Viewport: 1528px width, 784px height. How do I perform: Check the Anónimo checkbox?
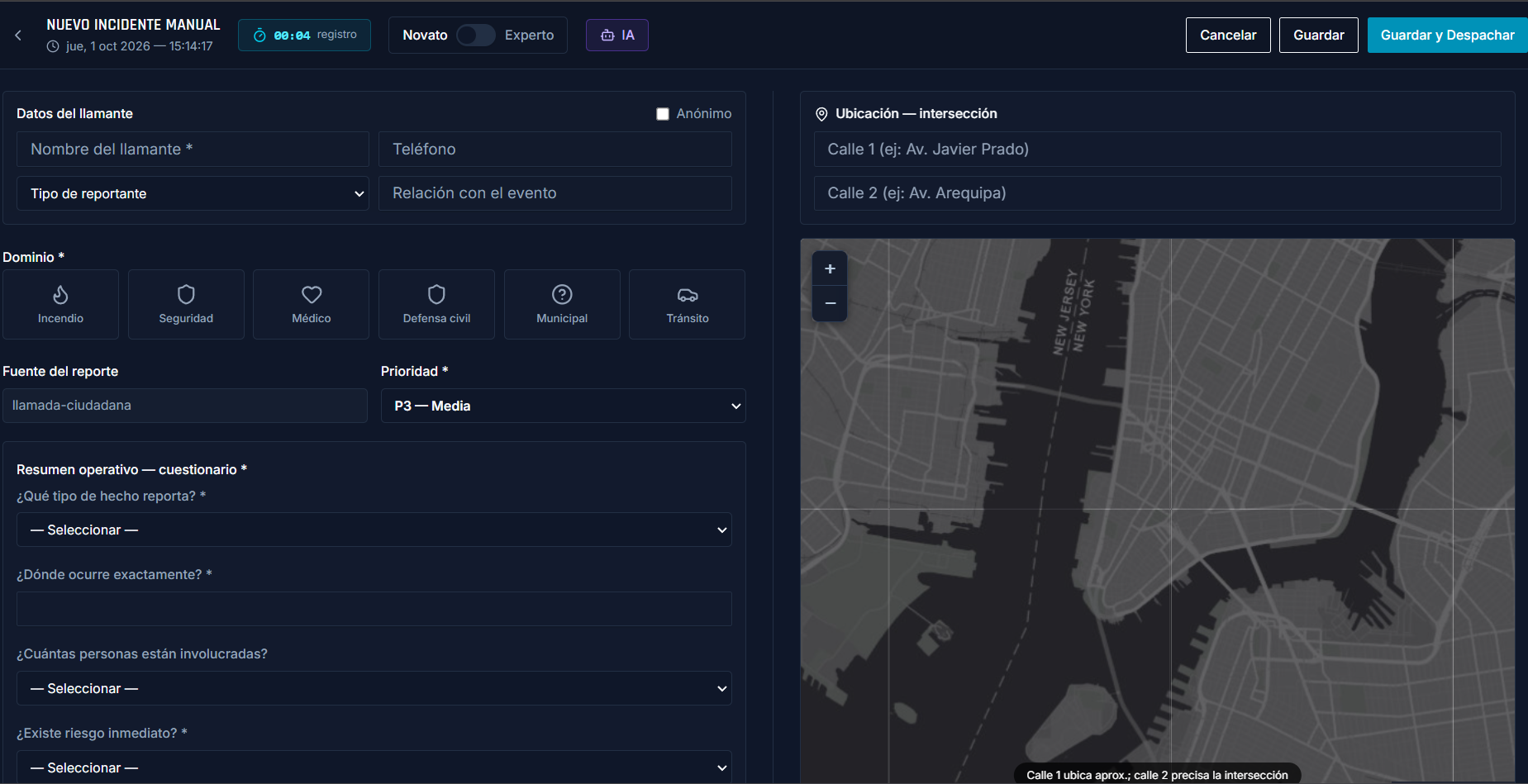(663, 114)
